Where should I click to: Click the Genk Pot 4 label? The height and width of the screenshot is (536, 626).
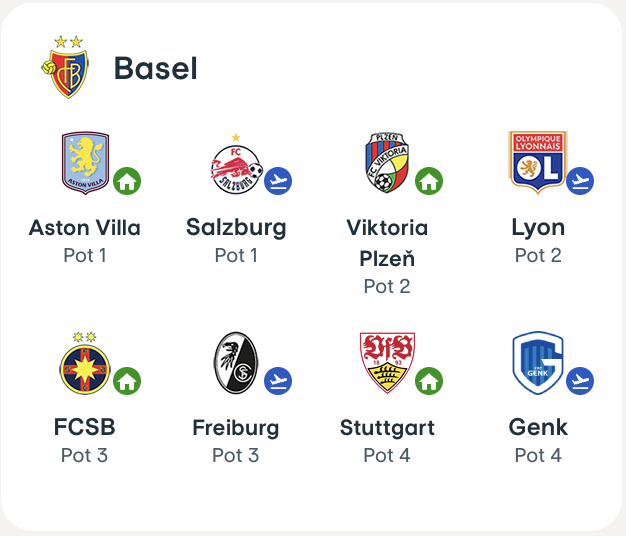coord(538,455)
